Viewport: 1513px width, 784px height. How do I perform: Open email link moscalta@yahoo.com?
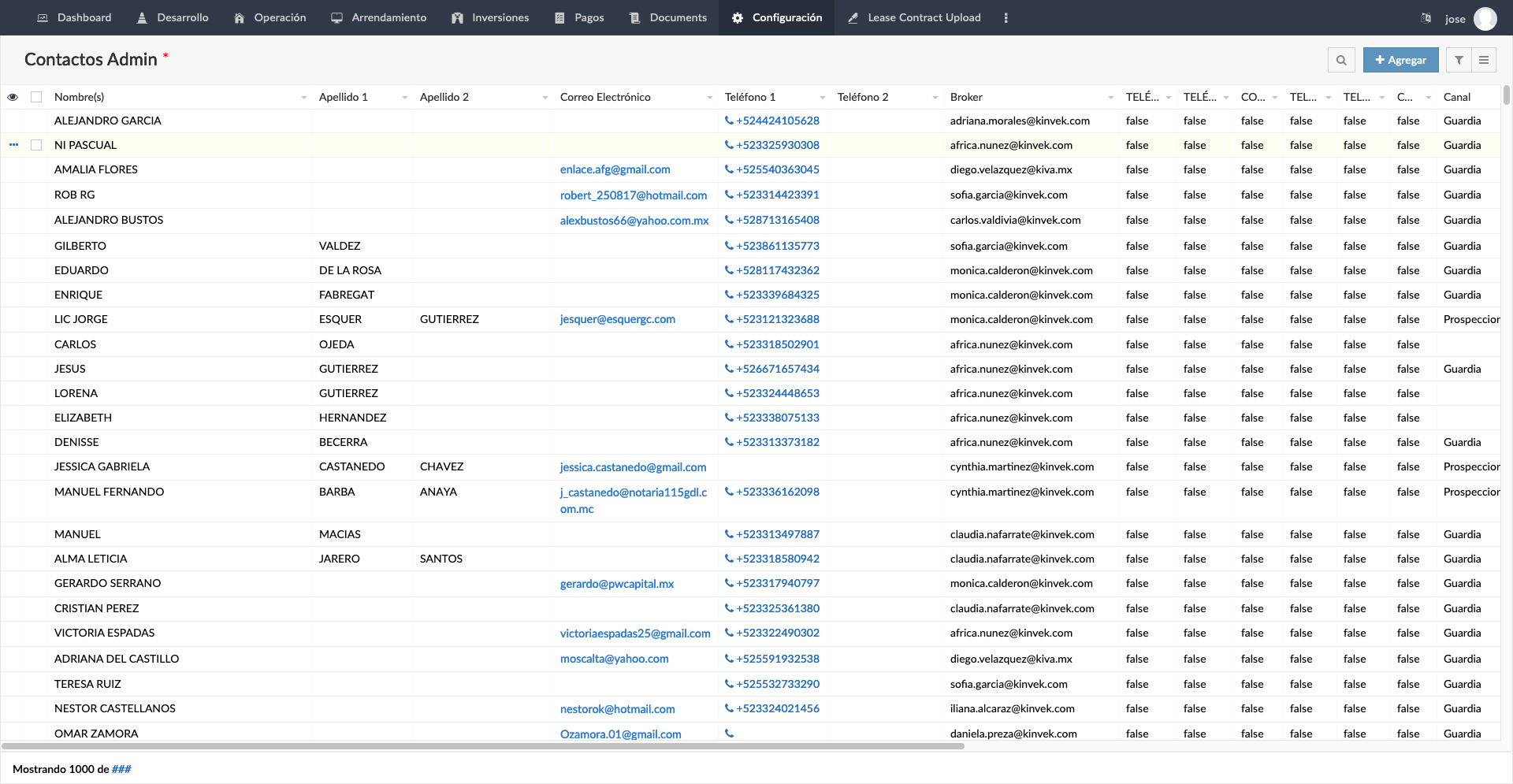coord(614,659)
